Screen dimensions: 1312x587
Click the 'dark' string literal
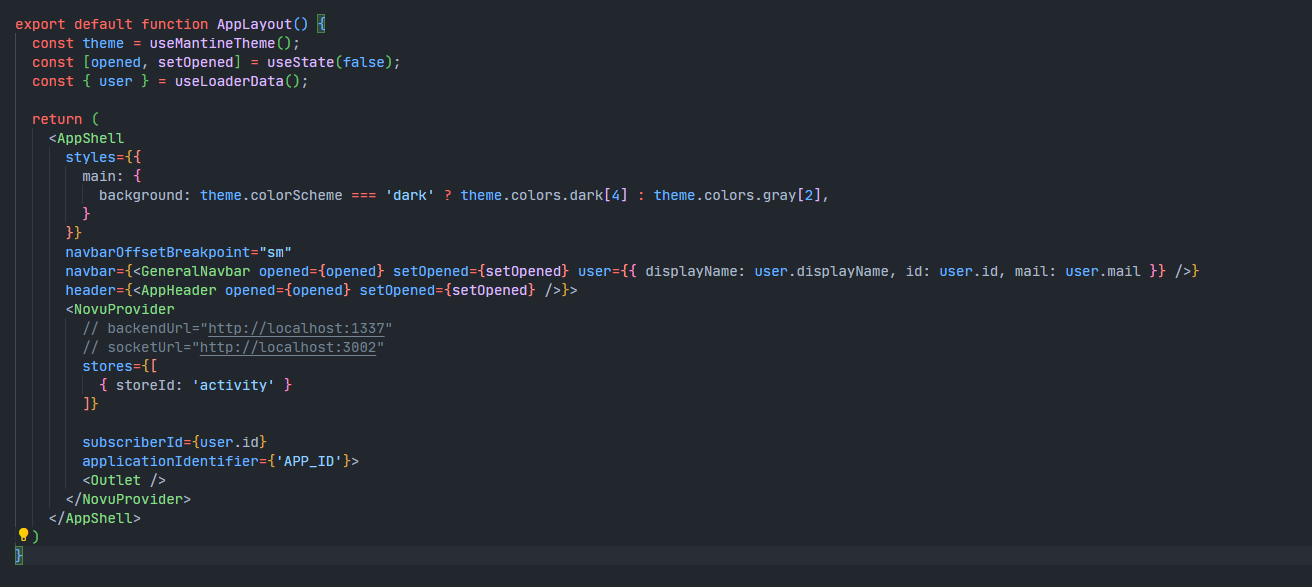[410, 195]
